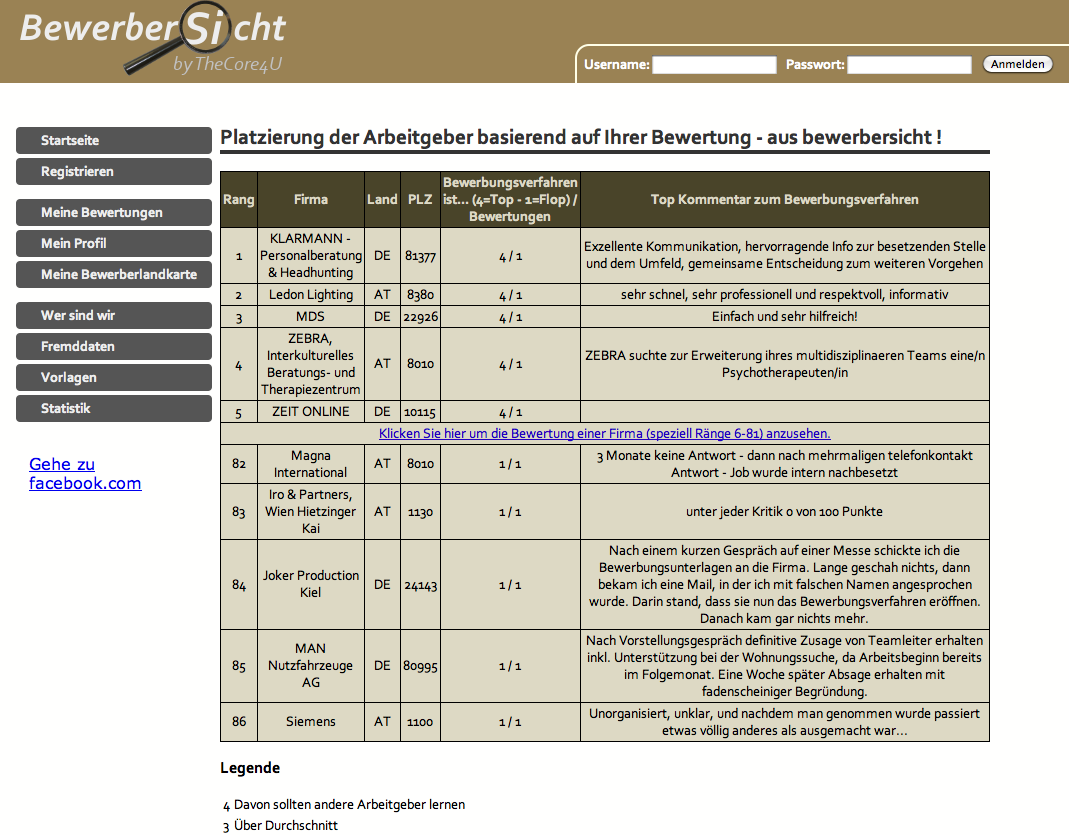Click link to view ratings for ranks 6-81

coord(605,434)
